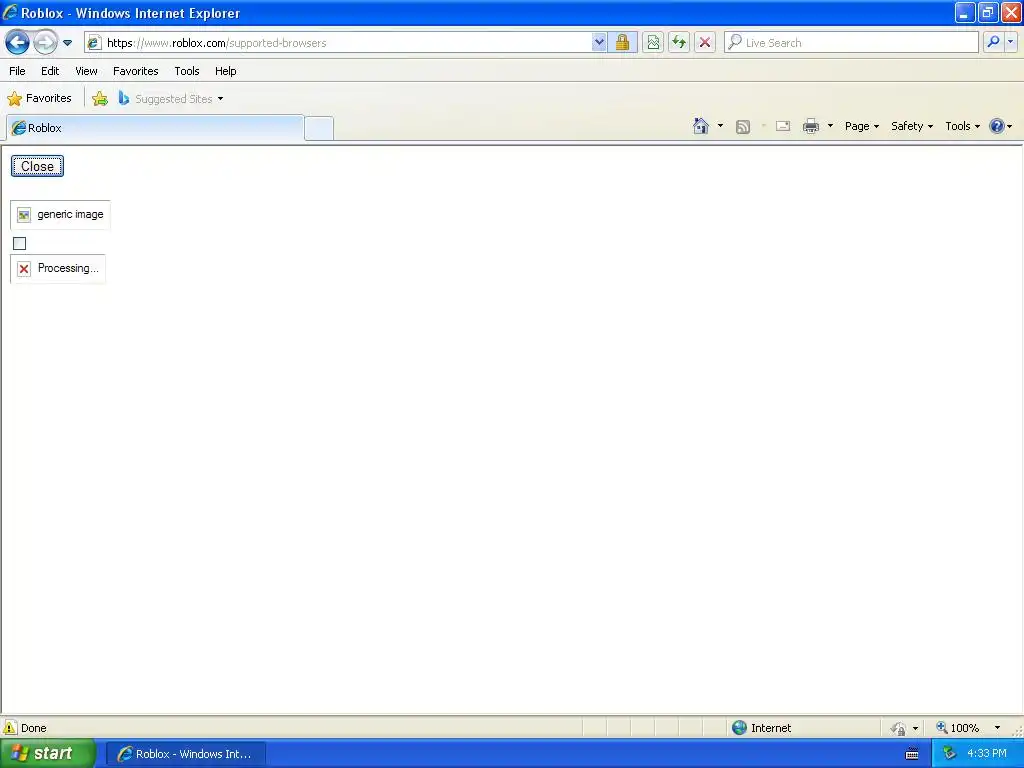Click the Internet zone globe icon
Viewport: 1024px width, 768px height.
click(739, 728)
